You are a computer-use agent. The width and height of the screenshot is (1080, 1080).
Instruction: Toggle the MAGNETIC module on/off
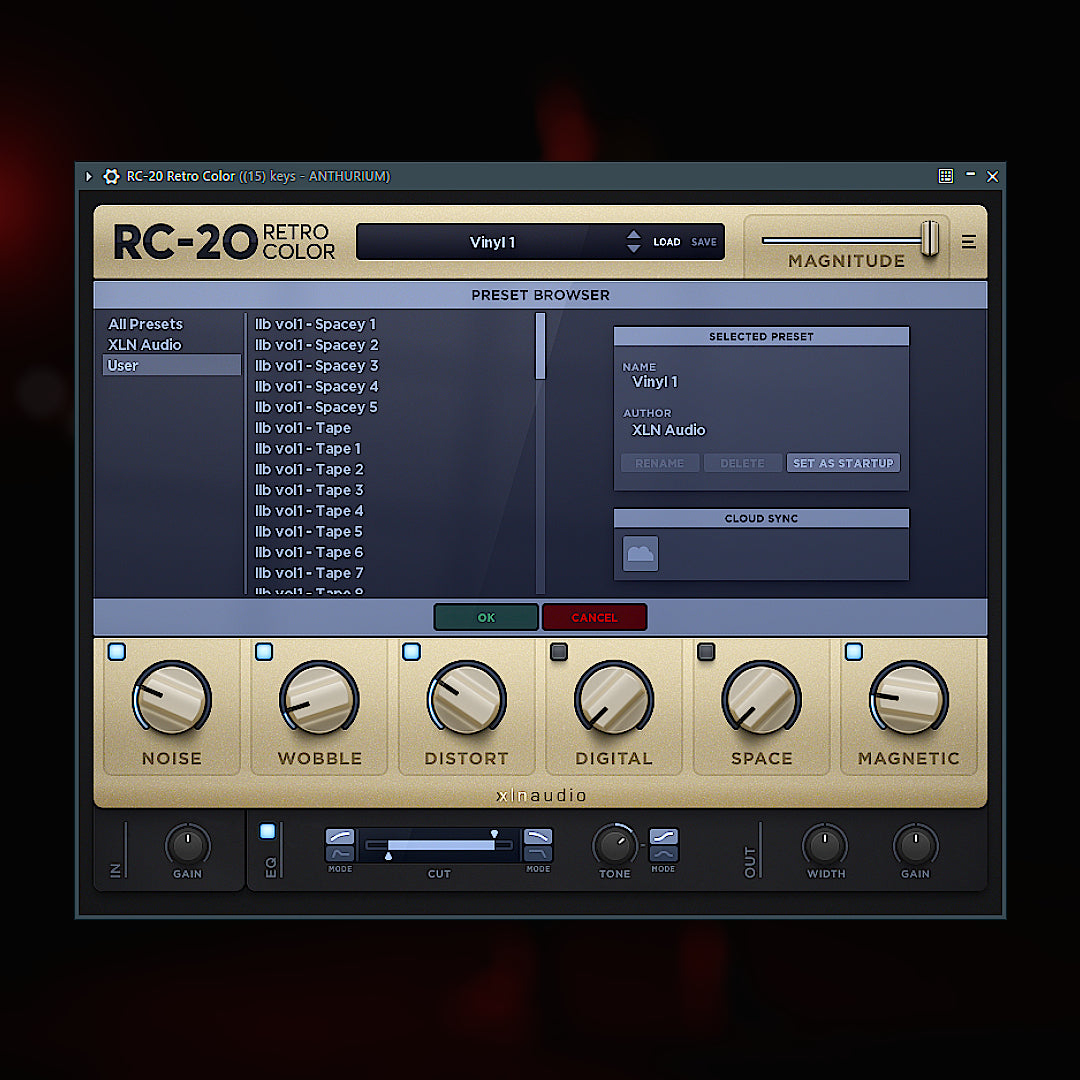854,652
